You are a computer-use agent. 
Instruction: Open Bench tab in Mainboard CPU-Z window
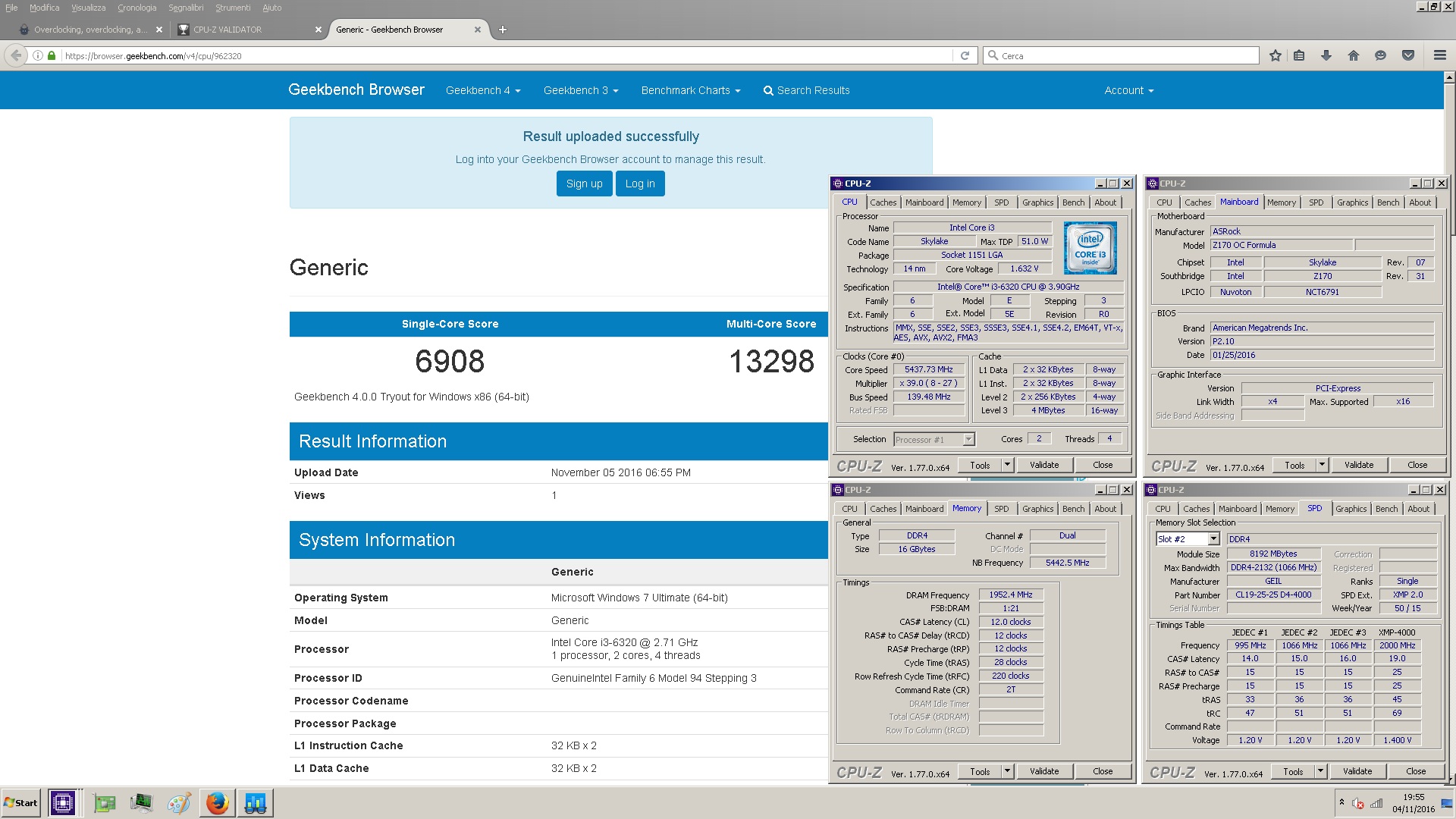[1388, 202]
